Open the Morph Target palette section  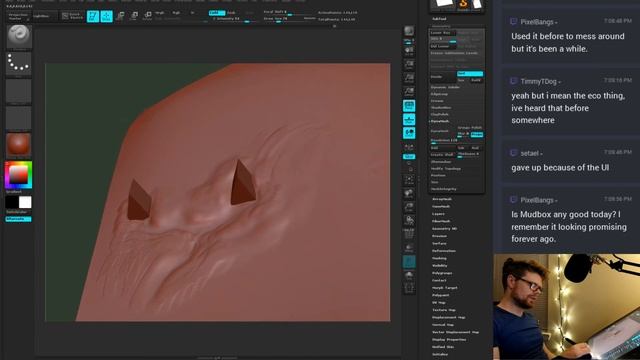[445, 288]
